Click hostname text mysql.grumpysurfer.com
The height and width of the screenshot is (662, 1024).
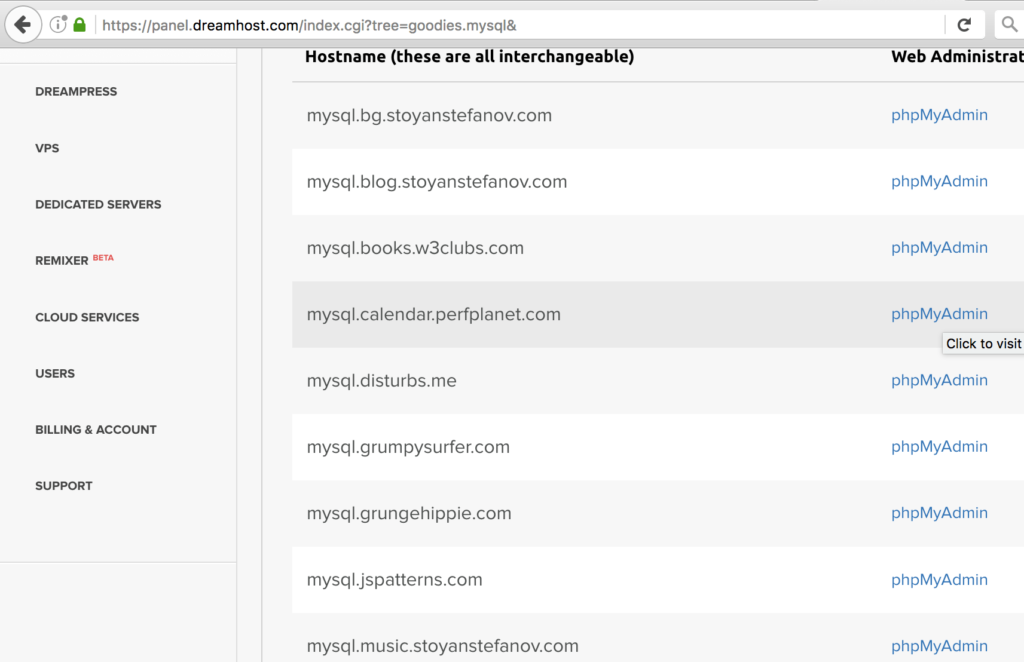tap(408, 447)
